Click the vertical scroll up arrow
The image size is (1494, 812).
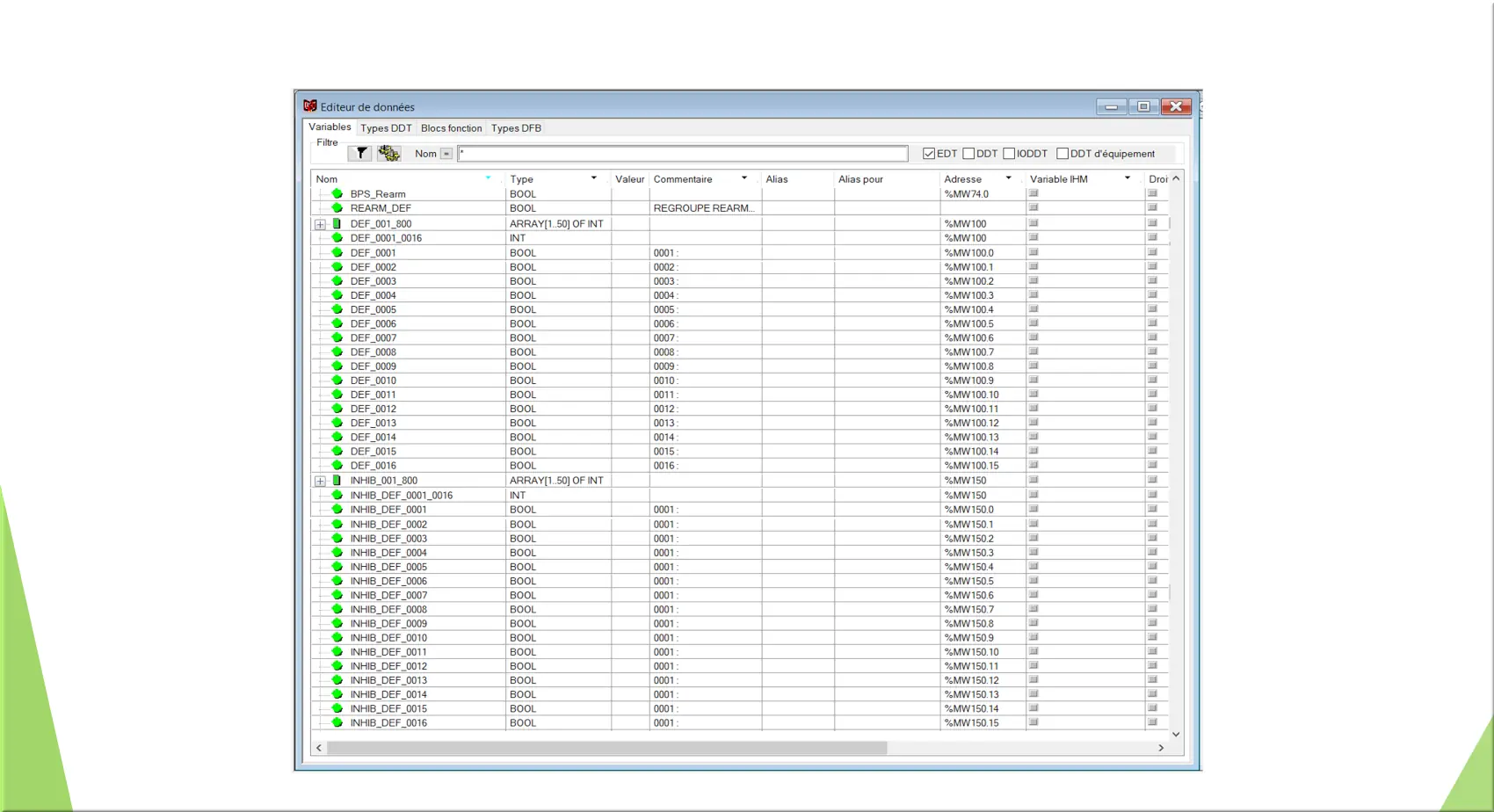[x=1176, y=178]
